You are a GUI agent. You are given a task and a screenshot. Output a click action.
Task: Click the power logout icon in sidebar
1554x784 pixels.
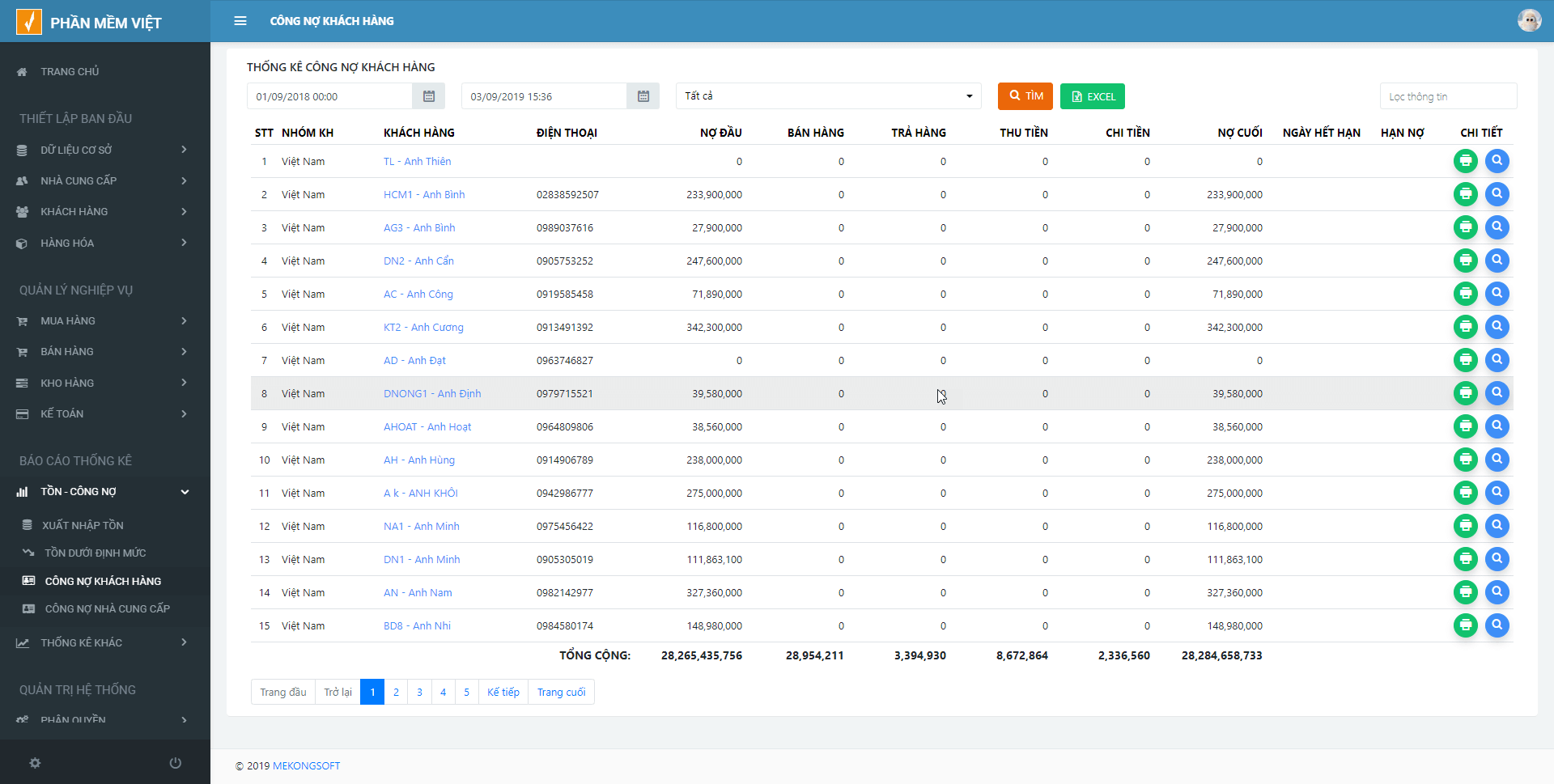point(175,763)
